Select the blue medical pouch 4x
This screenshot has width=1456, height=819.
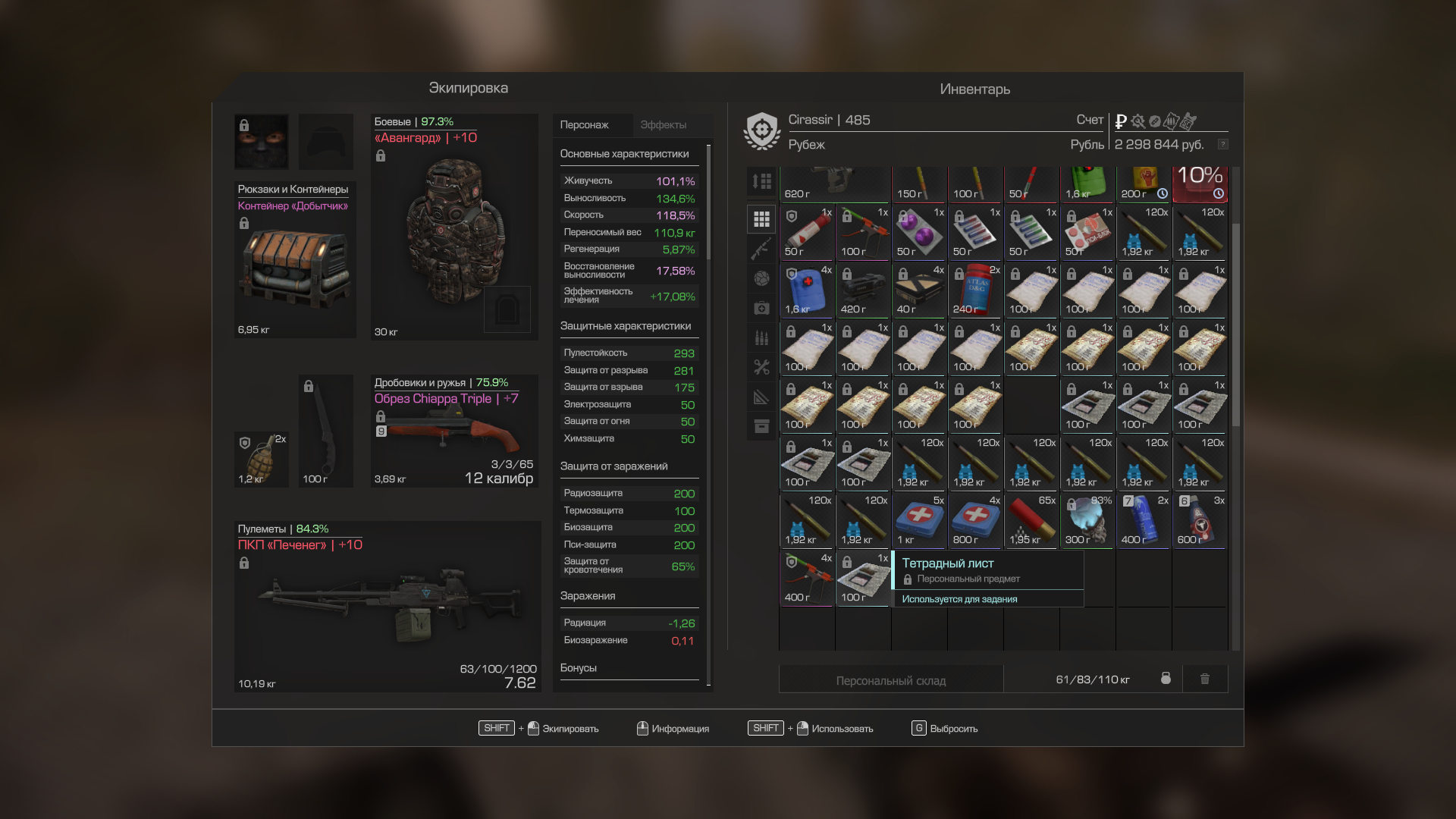tap(808, 290)
